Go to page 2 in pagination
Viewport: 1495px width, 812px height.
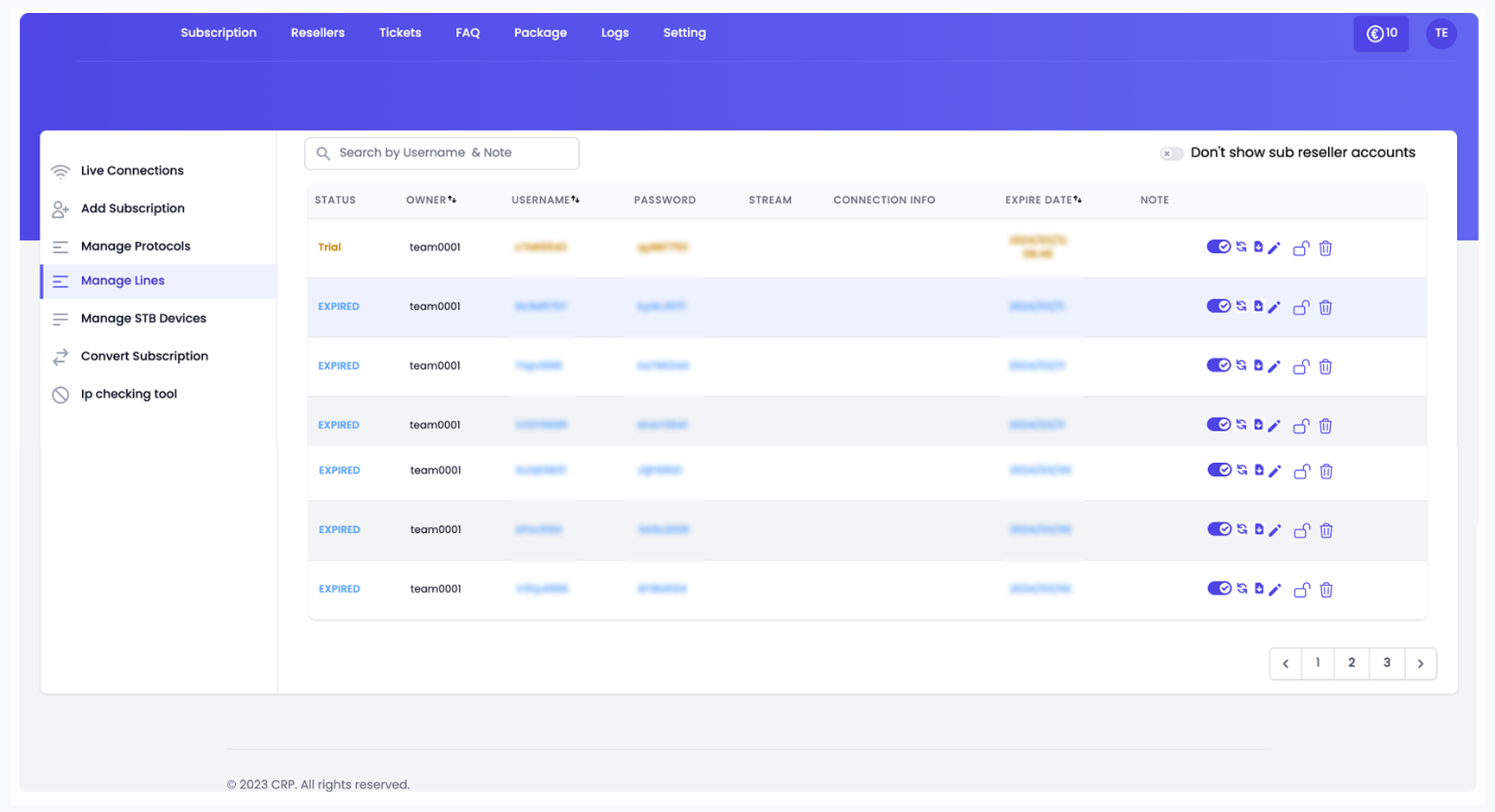coord(1352,663)
